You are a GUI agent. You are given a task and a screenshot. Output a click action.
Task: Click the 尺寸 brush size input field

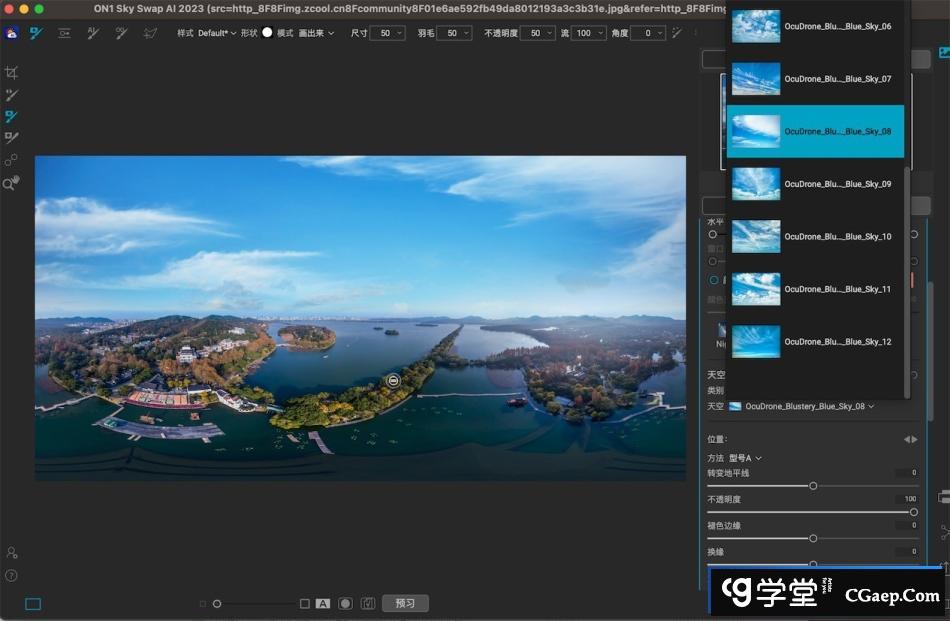click(386, 33)
